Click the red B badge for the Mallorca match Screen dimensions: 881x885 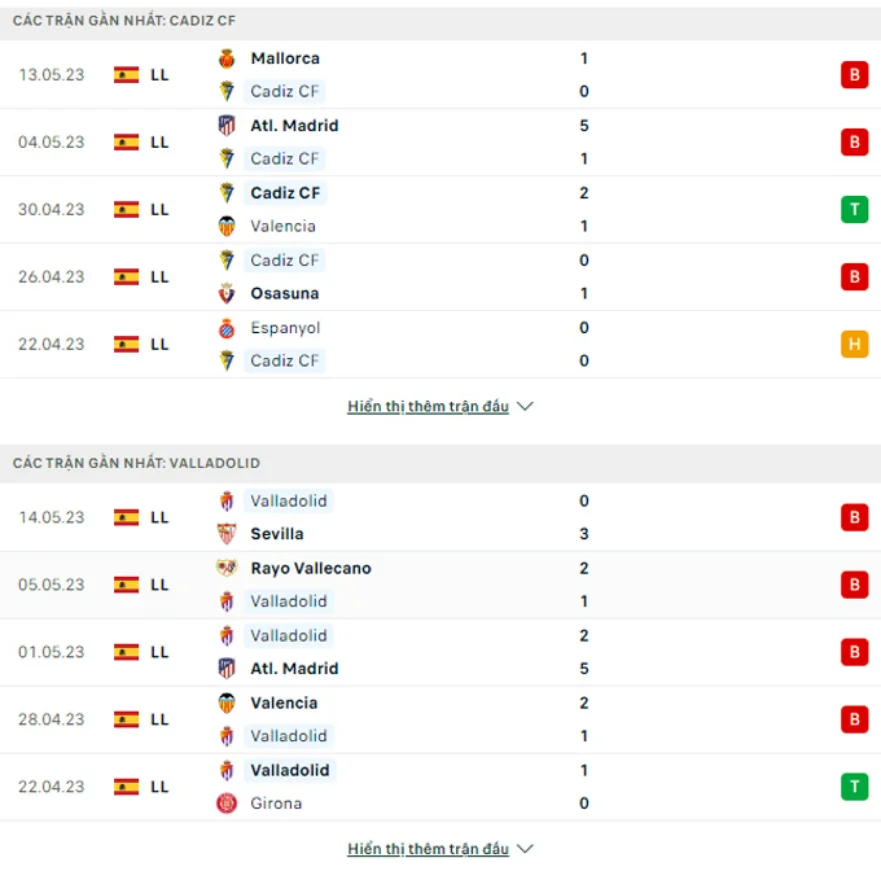point(855,74)
